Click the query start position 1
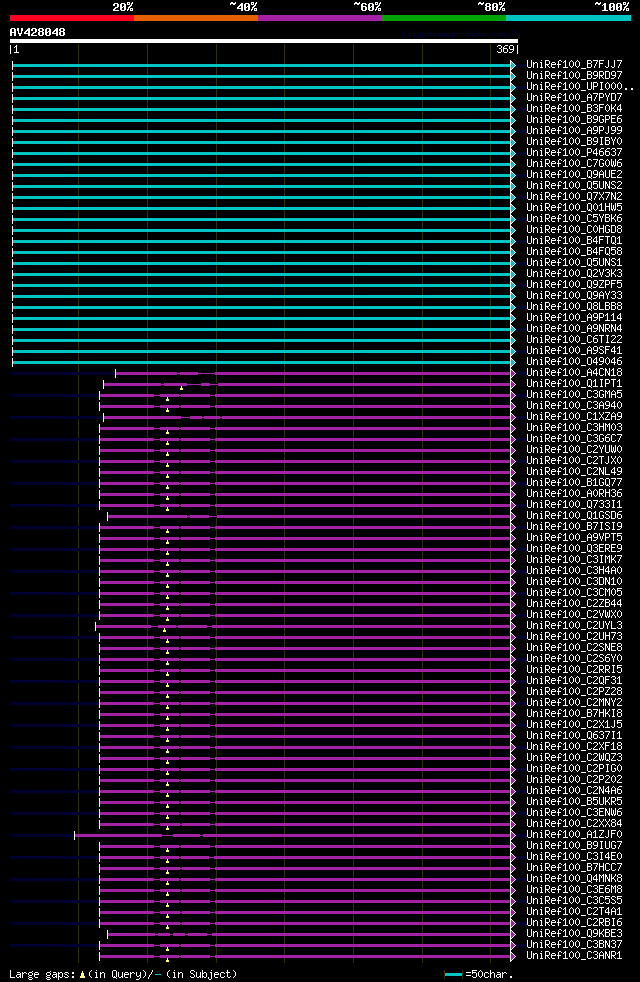The image size is (640, 982). point(16,49)
